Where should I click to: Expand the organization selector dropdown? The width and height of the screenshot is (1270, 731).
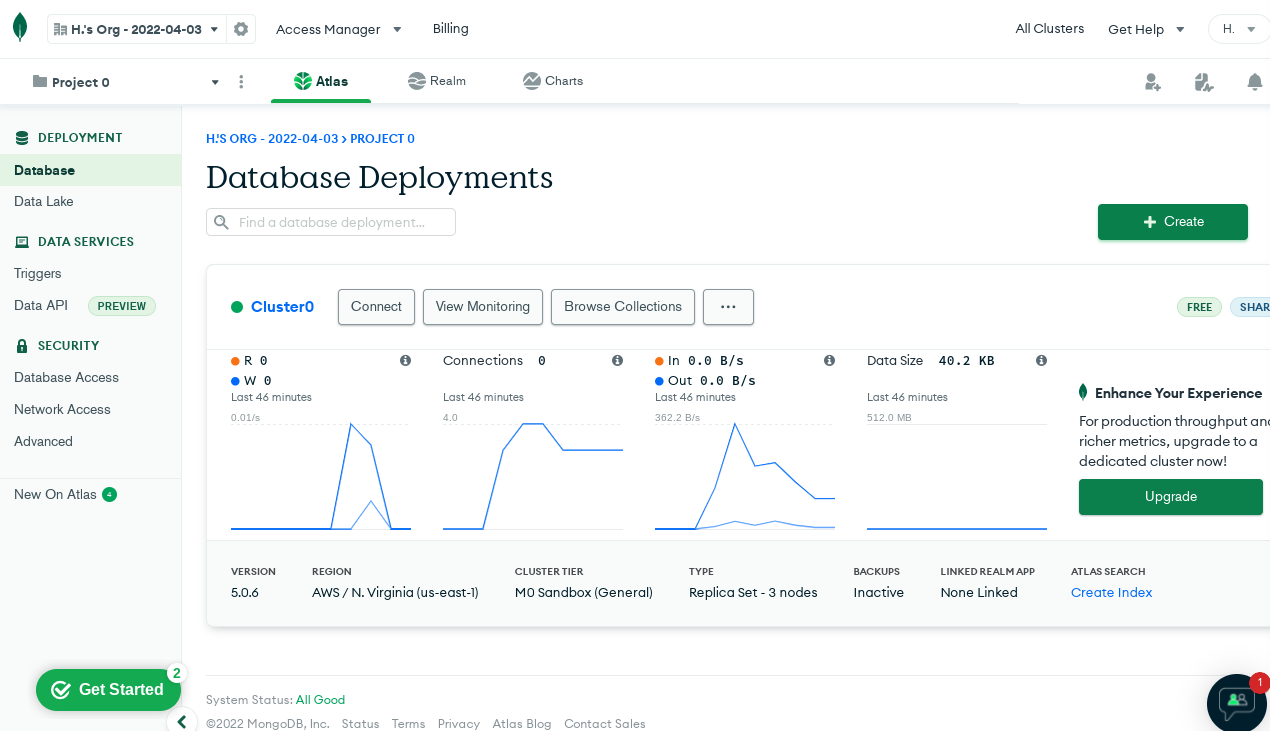[137, 29]
